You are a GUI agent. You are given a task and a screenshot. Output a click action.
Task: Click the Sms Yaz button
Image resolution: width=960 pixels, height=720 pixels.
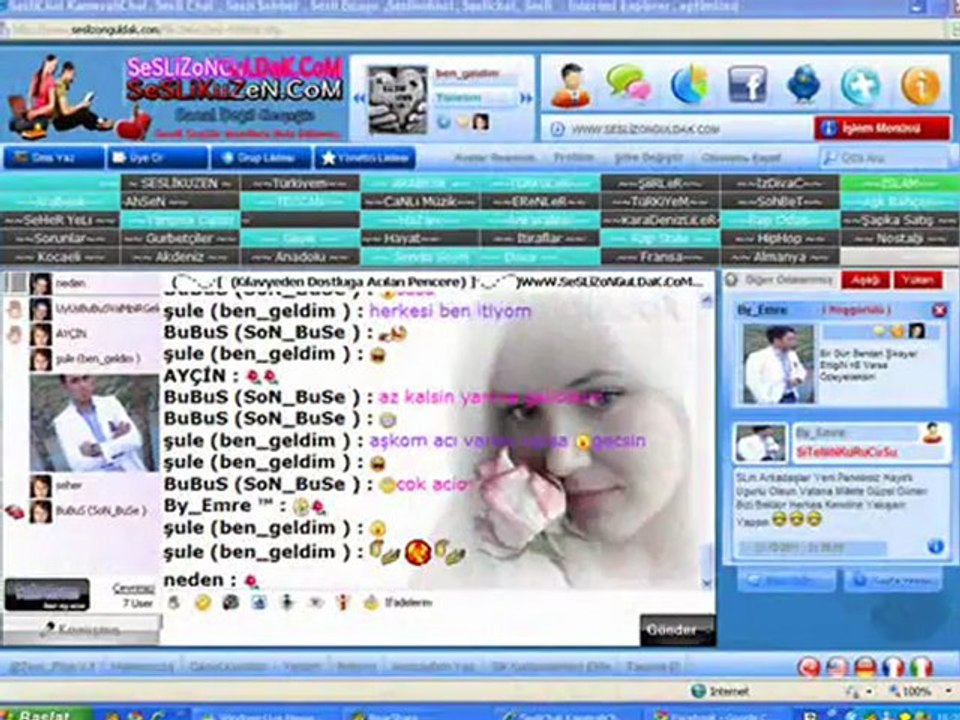(x=54, y=158)
